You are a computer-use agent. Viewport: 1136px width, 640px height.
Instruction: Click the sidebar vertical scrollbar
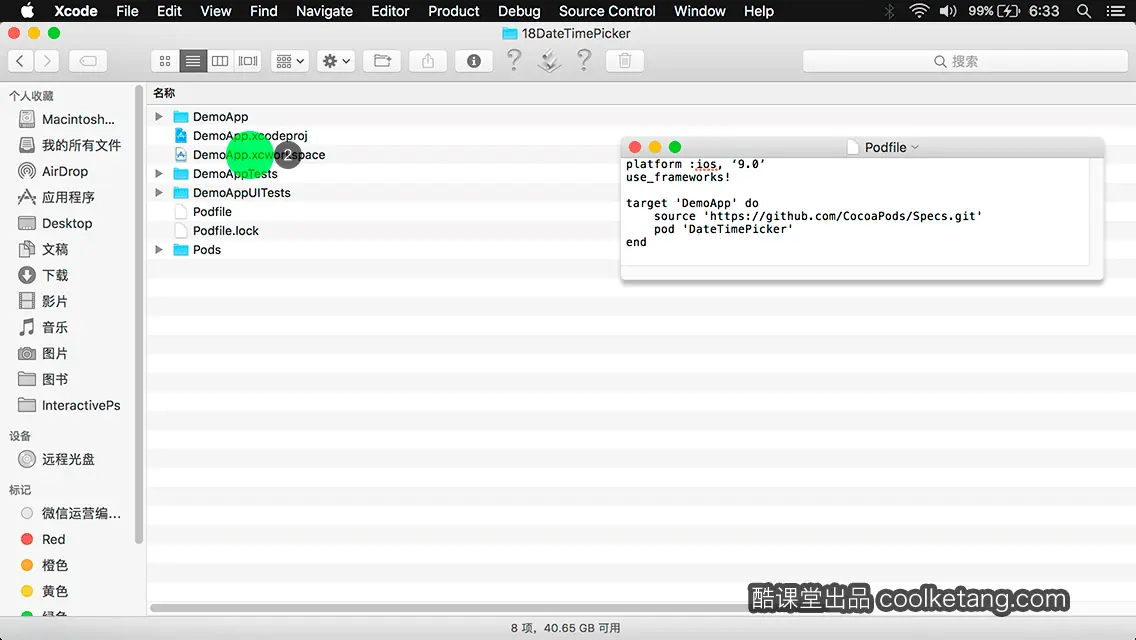[139, 315]
